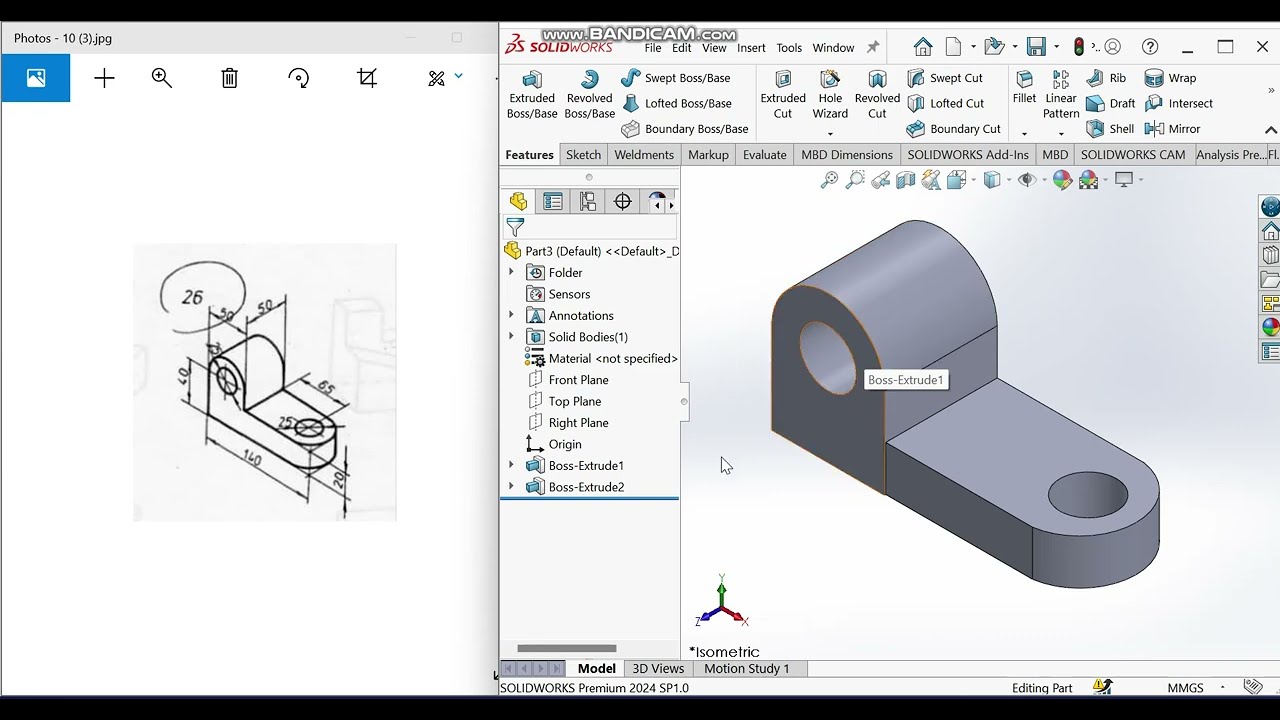Viewport: 1280px width, 720px height.
Task: Click the Help question mark icon
Action: [x=1150, y=47]
